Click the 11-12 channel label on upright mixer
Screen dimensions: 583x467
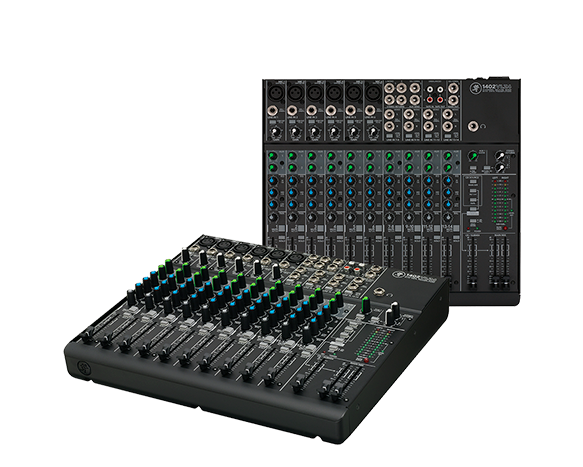pyautogui.click(x=428, y=226)
